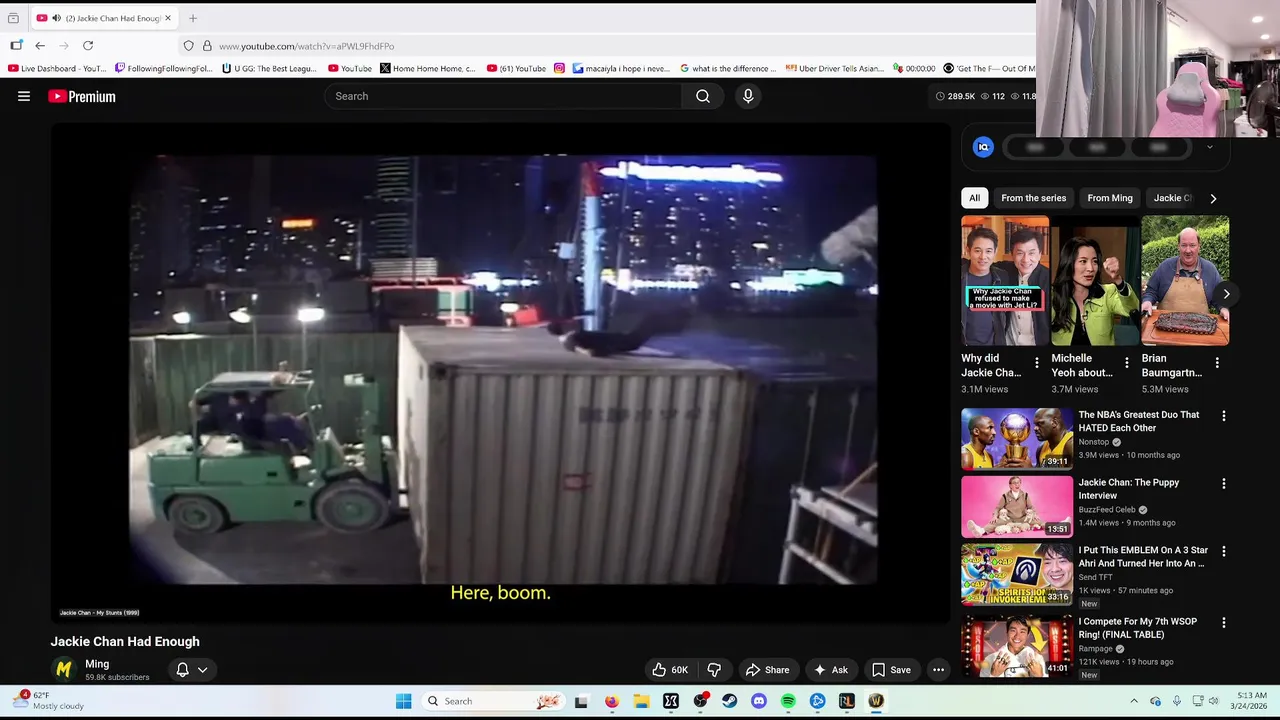This screenshot has width=1280, height=720.
Task: Open options for Brian Baumgartner short
Action: pos(1217,363)
